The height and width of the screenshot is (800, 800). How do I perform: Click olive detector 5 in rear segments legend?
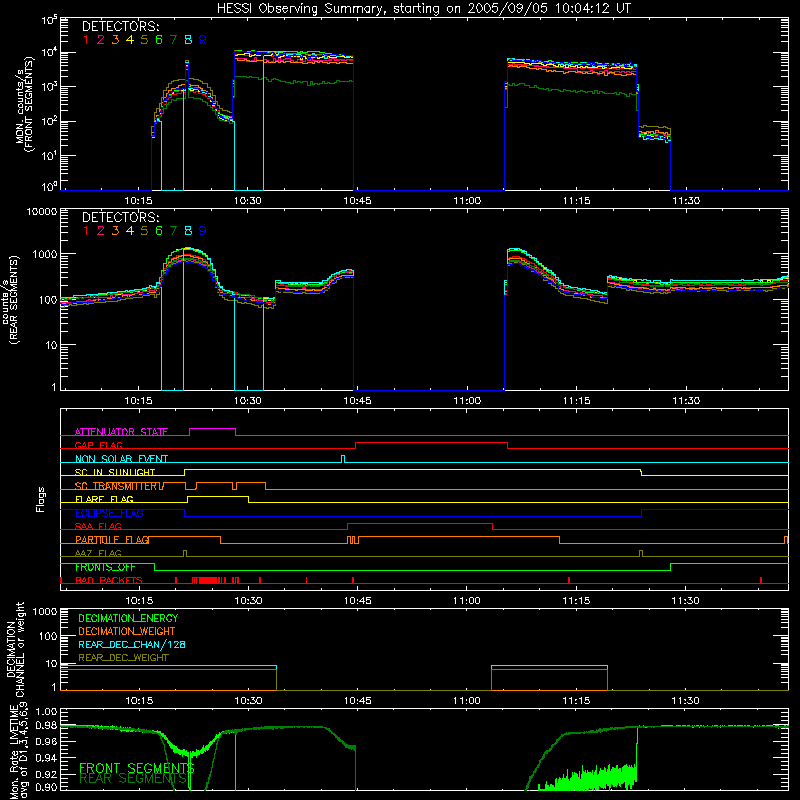click(144, 231)
